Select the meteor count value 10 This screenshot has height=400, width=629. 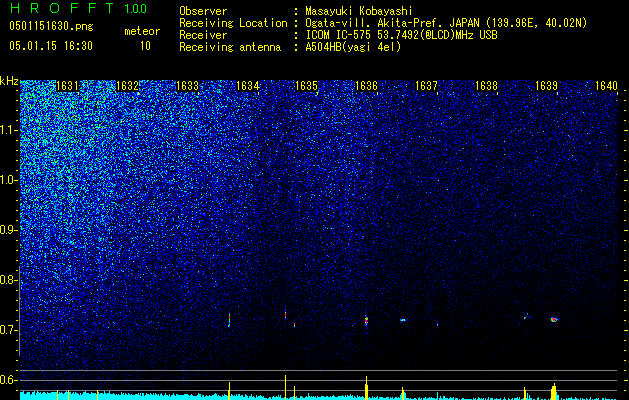[x=145, y=46]
